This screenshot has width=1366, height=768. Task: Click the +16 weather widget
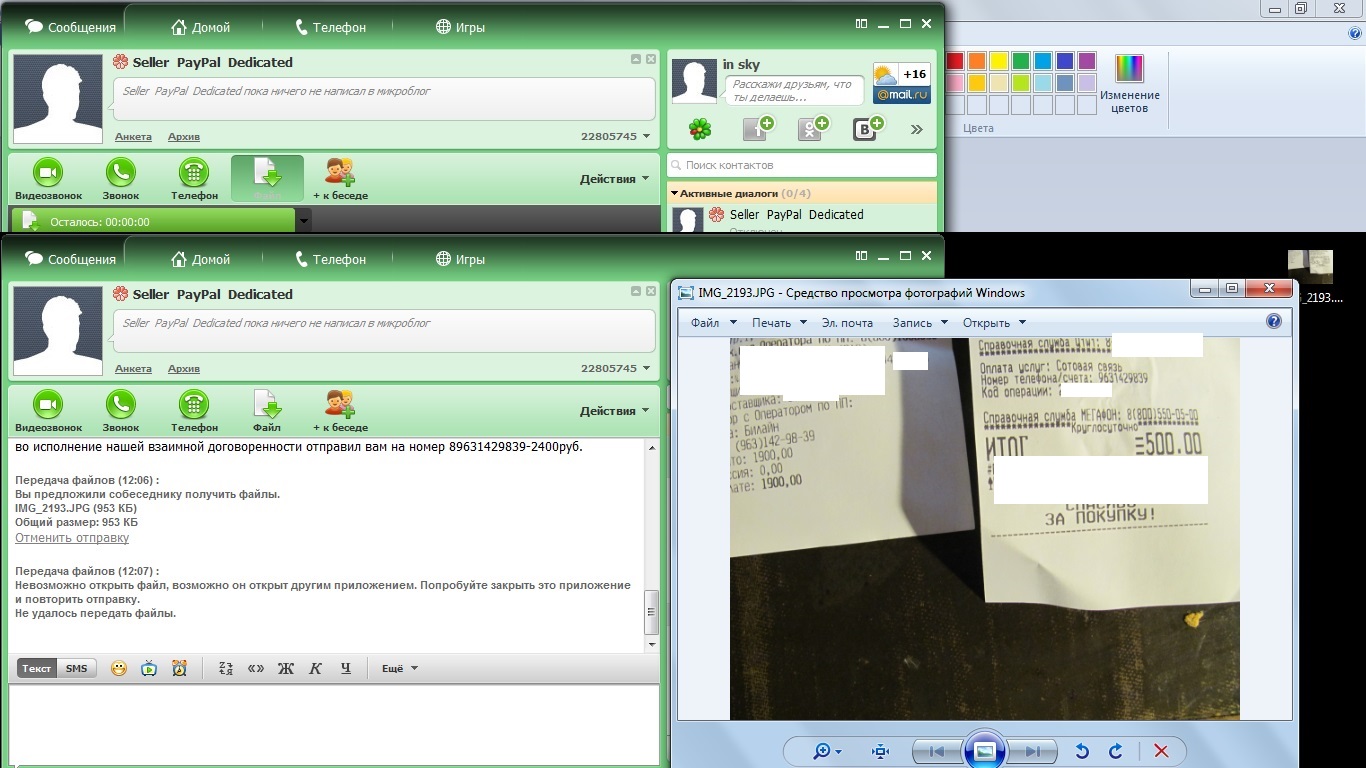click(901, 74)
